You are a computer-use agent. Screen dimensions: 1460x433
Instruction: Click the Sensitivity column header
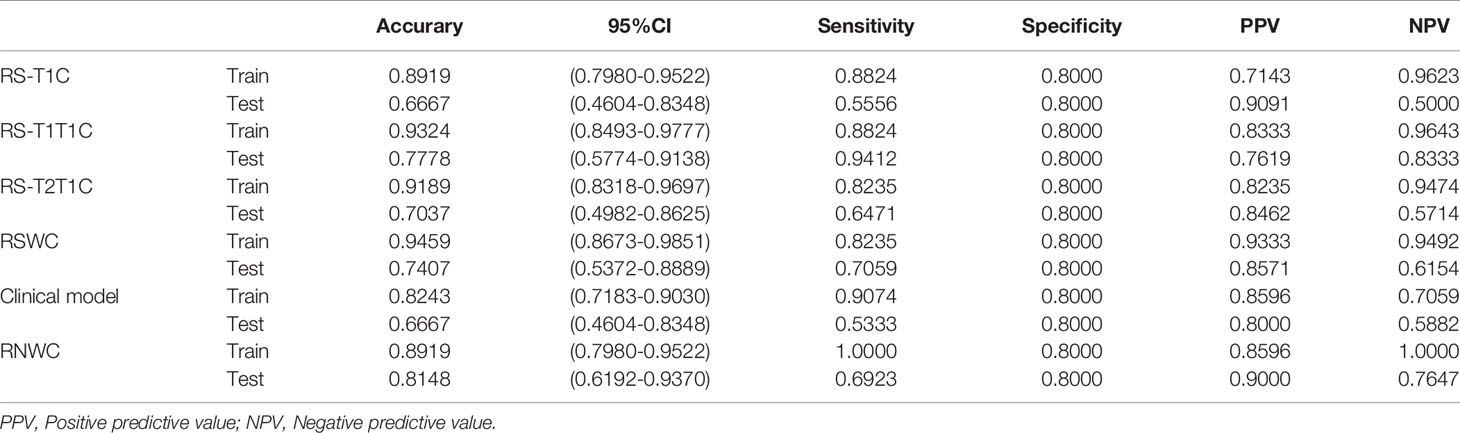(x=864, y=27)
